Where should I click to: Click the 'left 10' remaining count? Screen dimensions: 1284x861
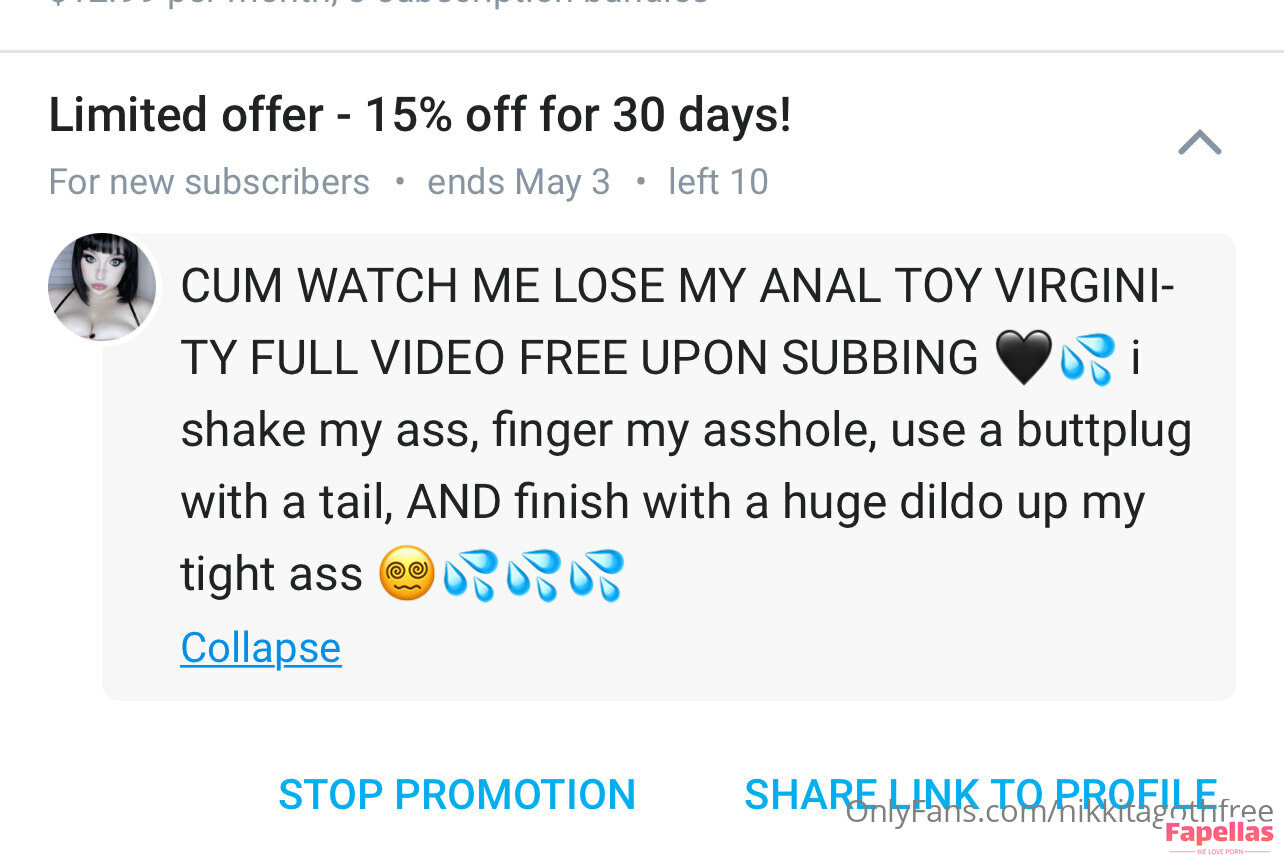[x=718, y=182]
